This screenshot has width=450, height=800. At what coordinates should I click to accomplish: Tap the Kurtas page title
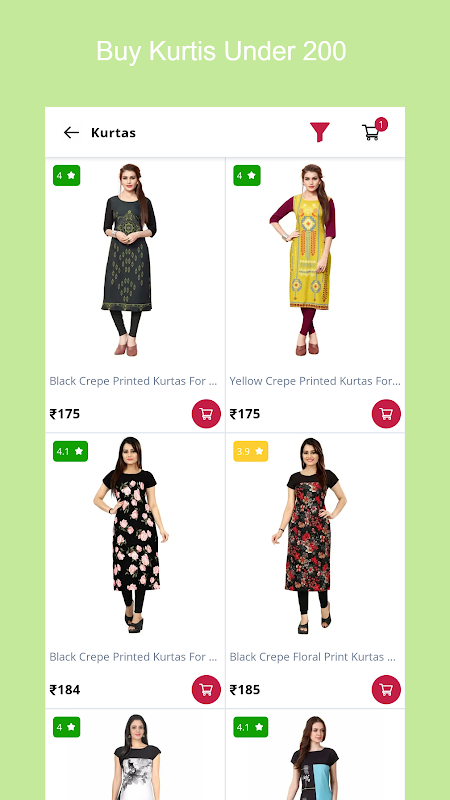(x=113, y=133)
